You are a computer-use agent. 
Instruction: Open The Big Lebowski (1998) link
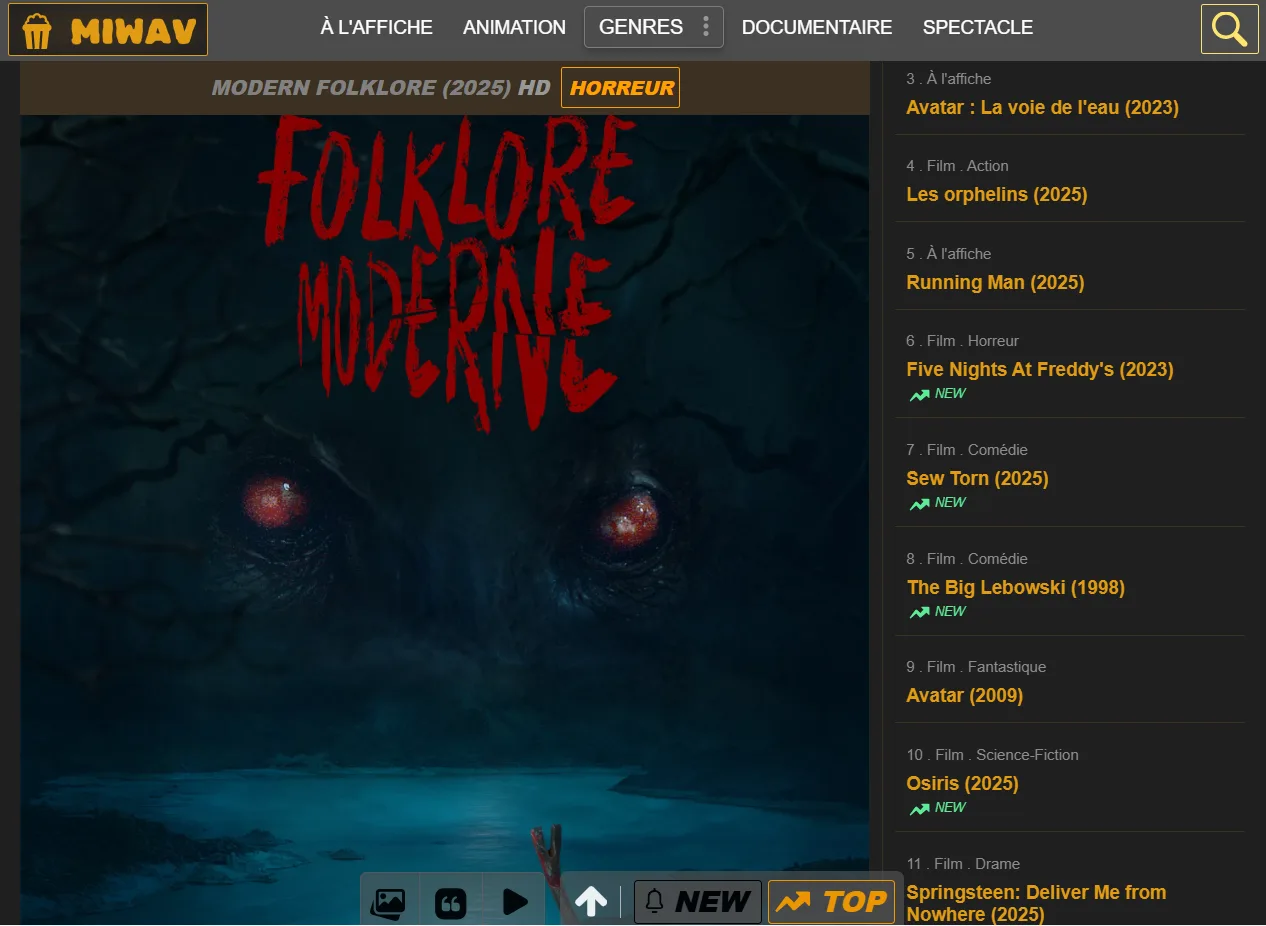(1015, 588)
